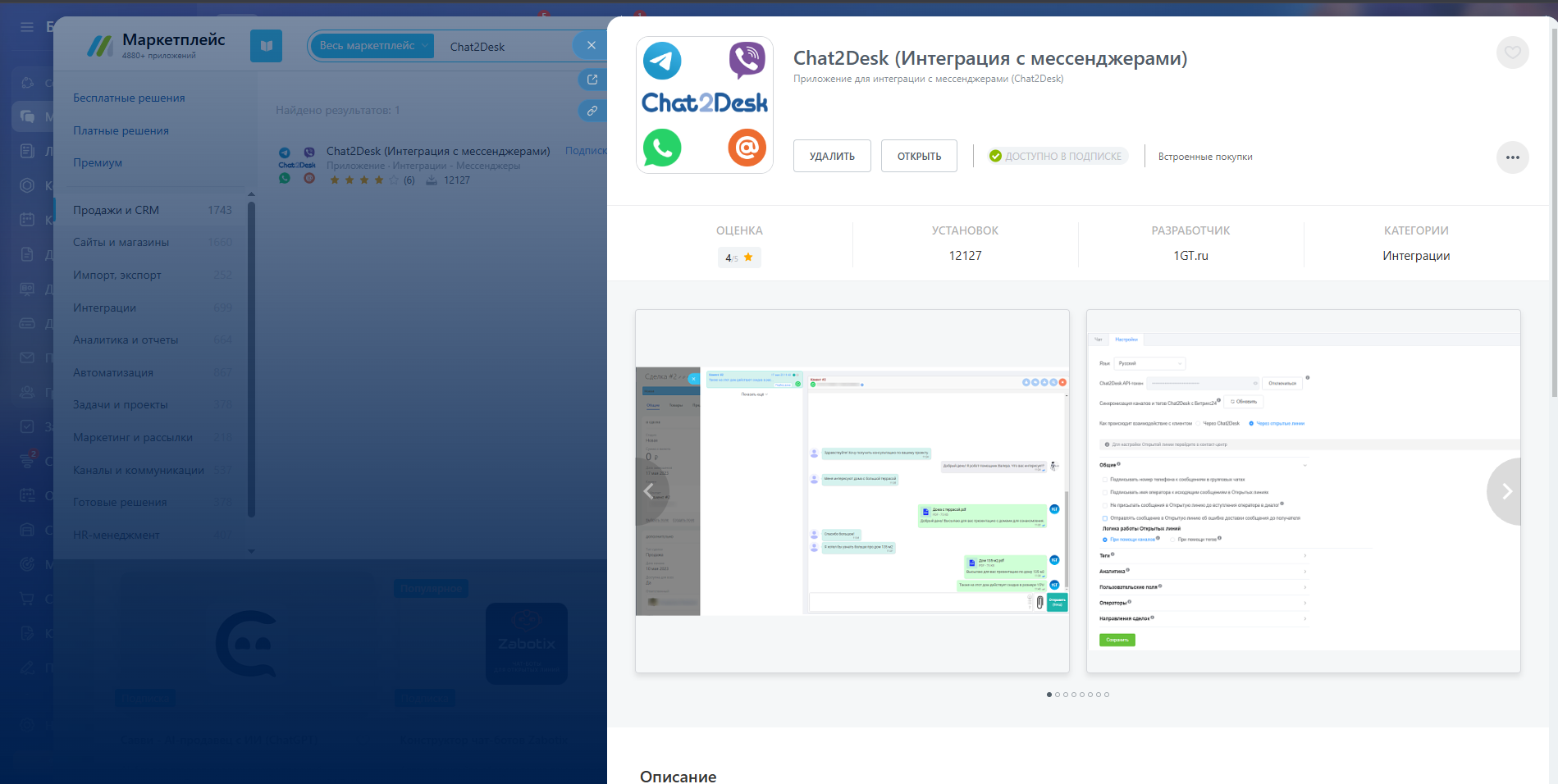
Task: Select the first carousel pagination dot
Action: point(1049,695)
